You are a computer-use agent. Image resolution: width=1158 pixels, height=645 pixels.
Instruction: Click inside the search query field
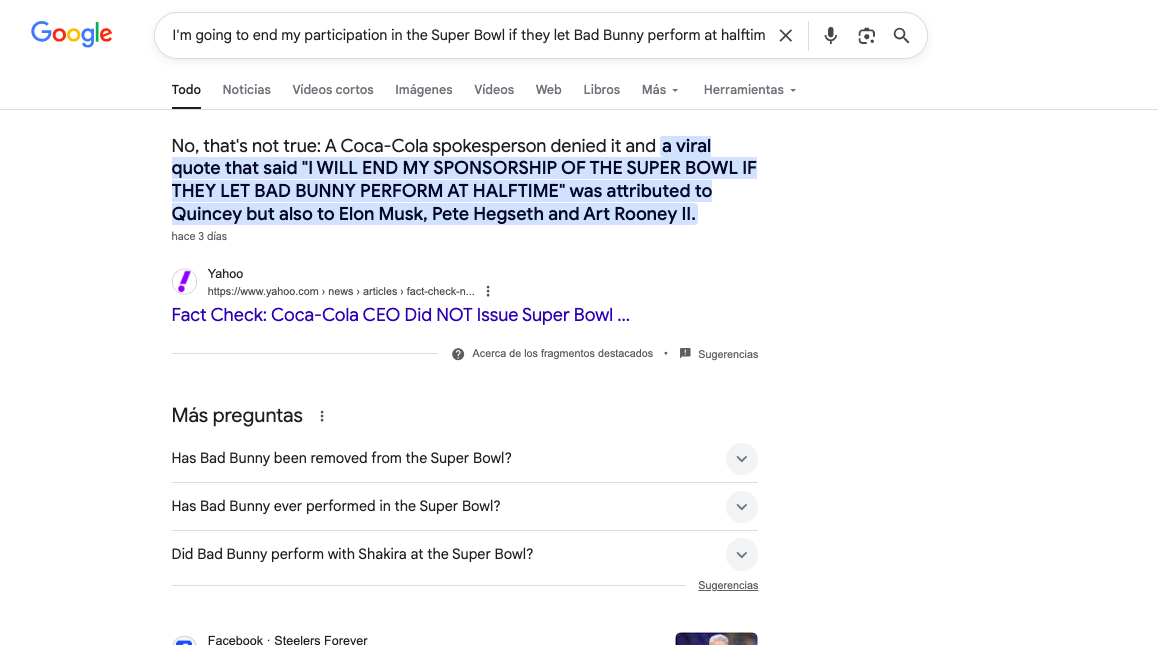click(x=468, y=36)
